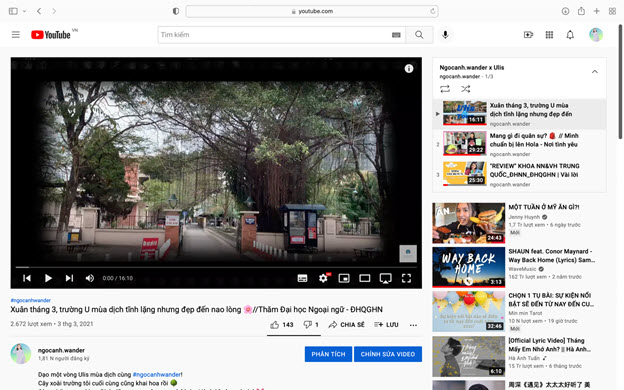This screenshot has width=624, height=390.
Task: Toggle playlist loop icon
Action: (445, 89)
